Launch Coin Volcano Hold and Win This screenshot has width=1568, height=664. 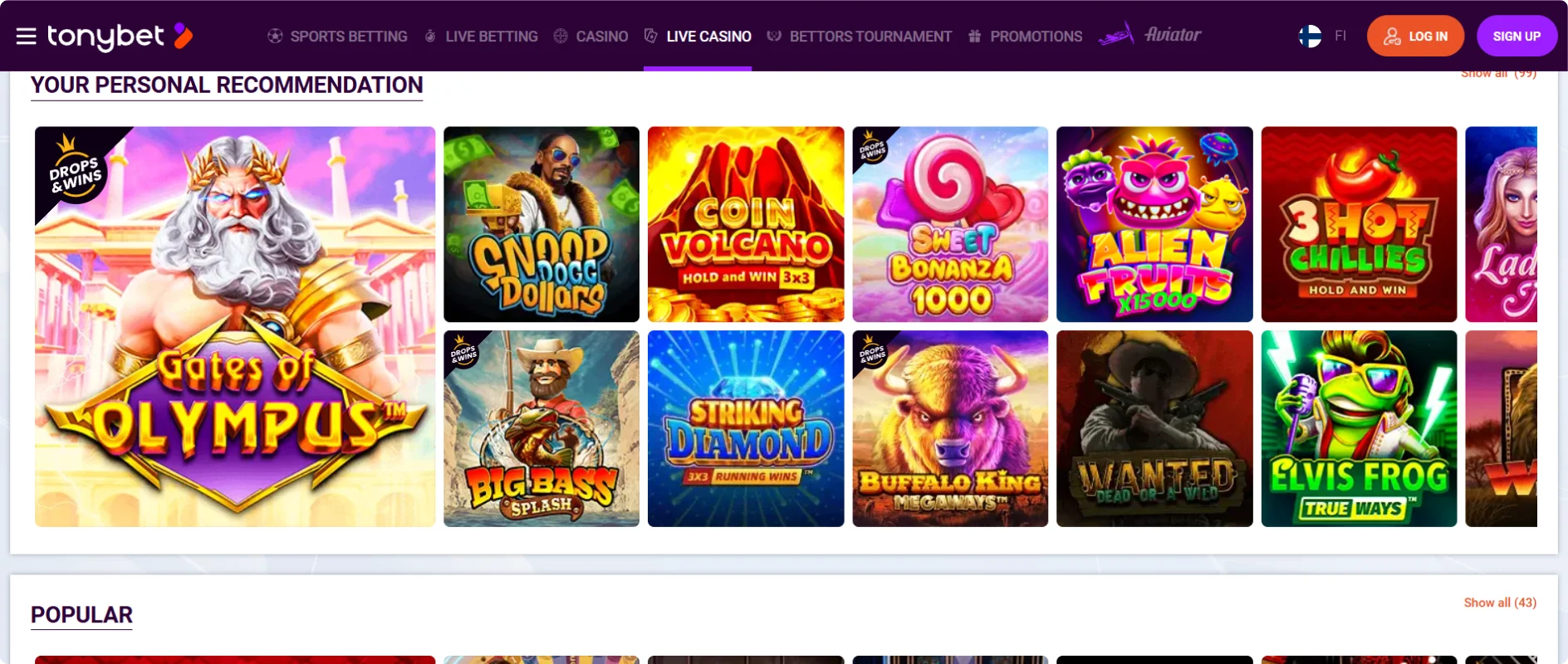point(746,224)
